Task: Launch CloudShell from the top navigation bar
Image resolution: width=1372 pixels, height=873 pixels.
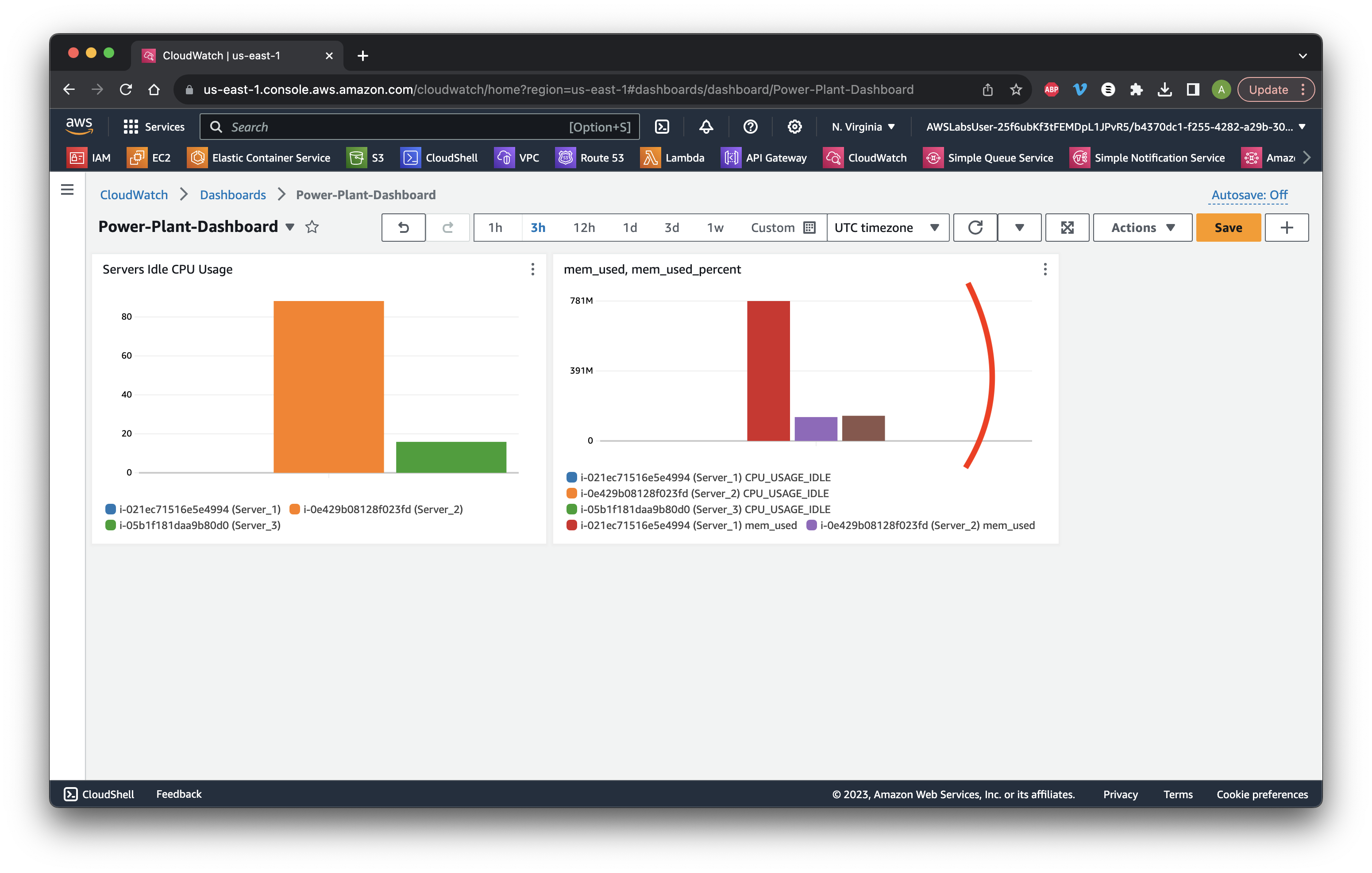Action: click(x=662, y=127)
